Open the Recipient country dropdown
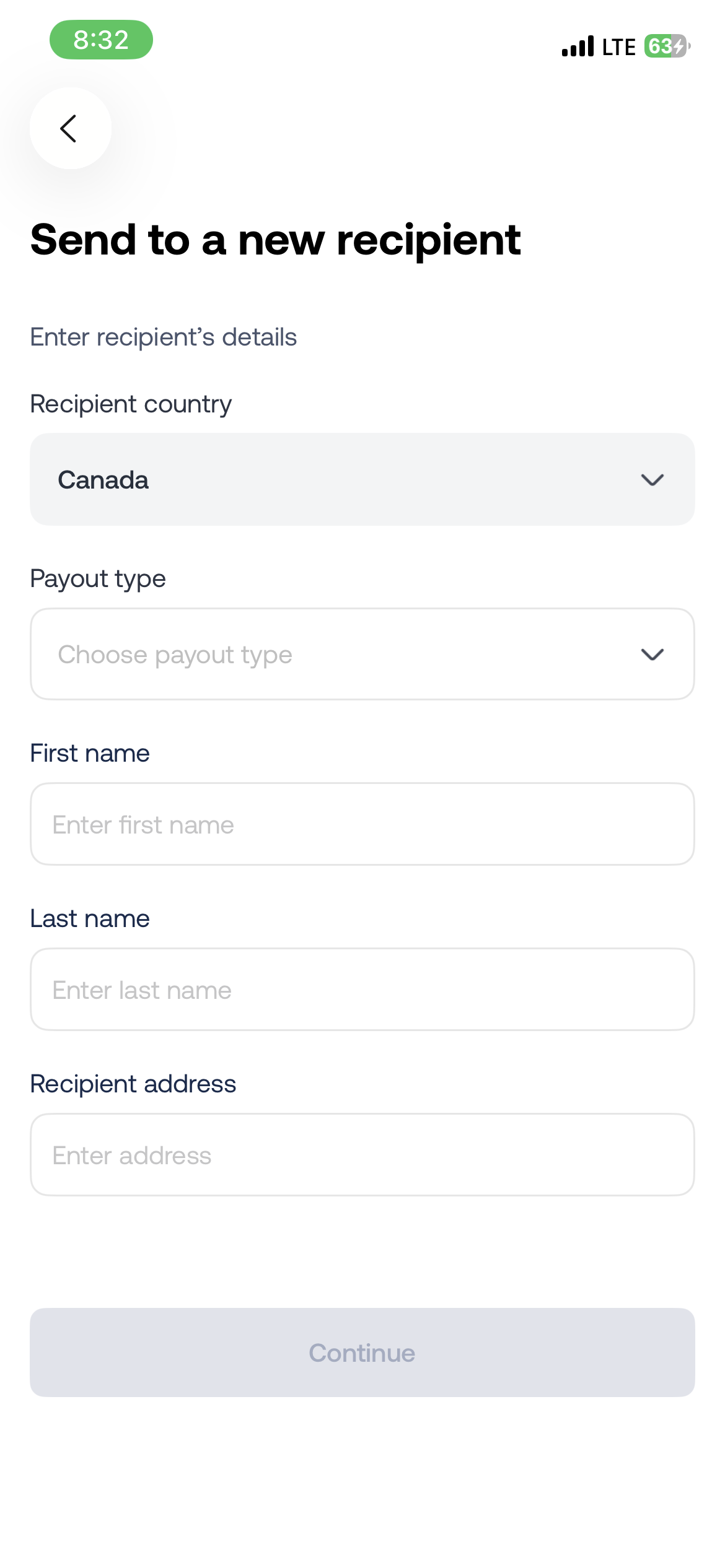The image size is (725, 1568). [362, 479]
